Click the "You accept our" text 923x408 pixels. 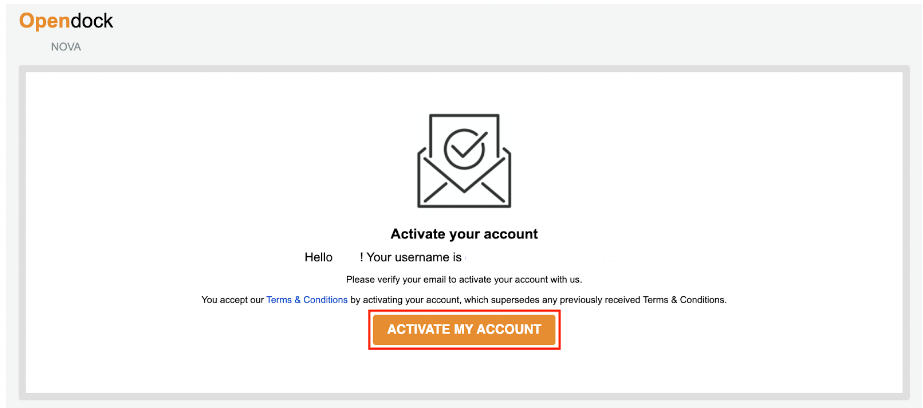coord(232,300)
